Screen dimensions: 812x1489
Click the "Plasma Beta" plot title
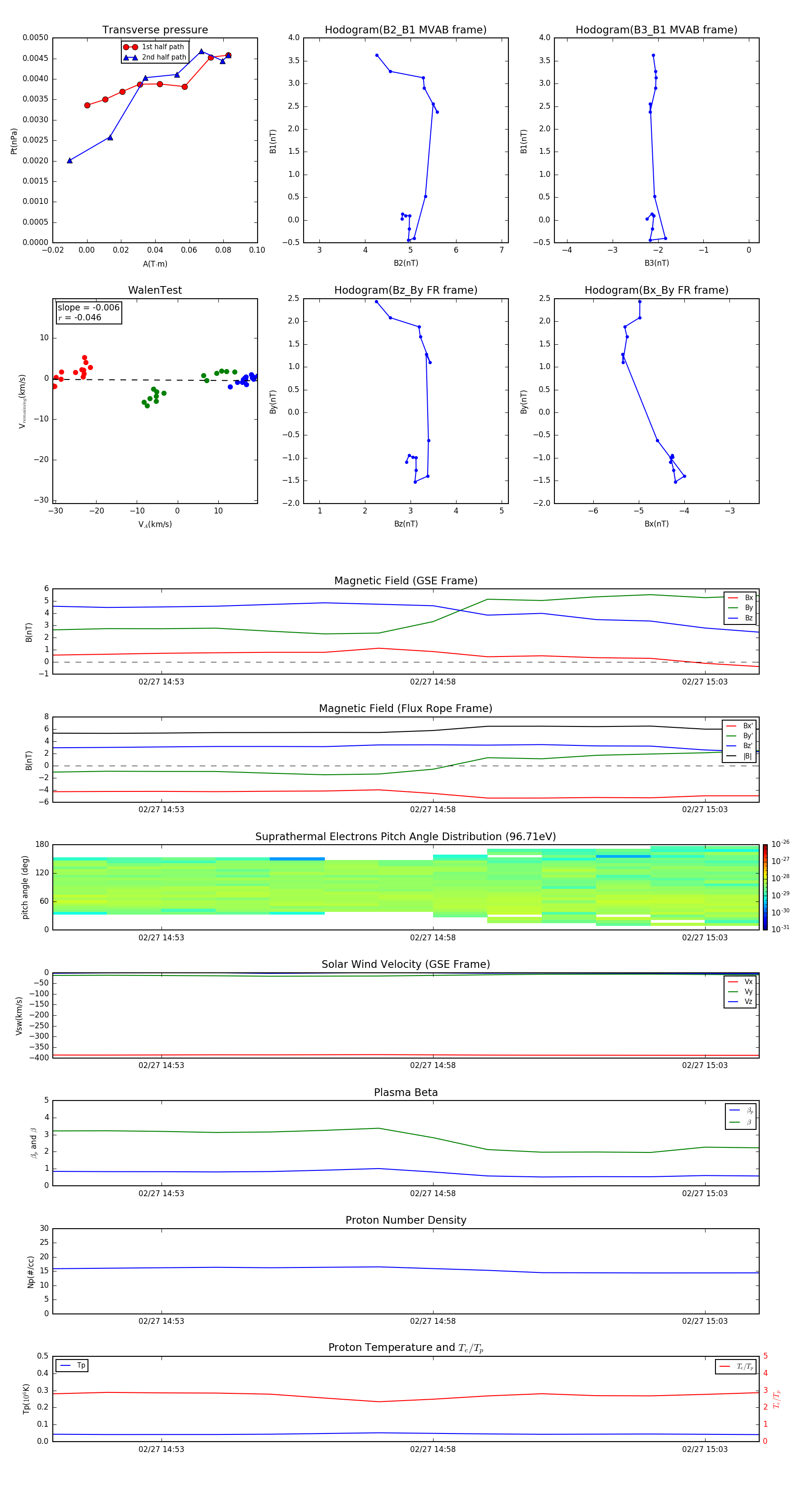click(x=406, y=1092)
